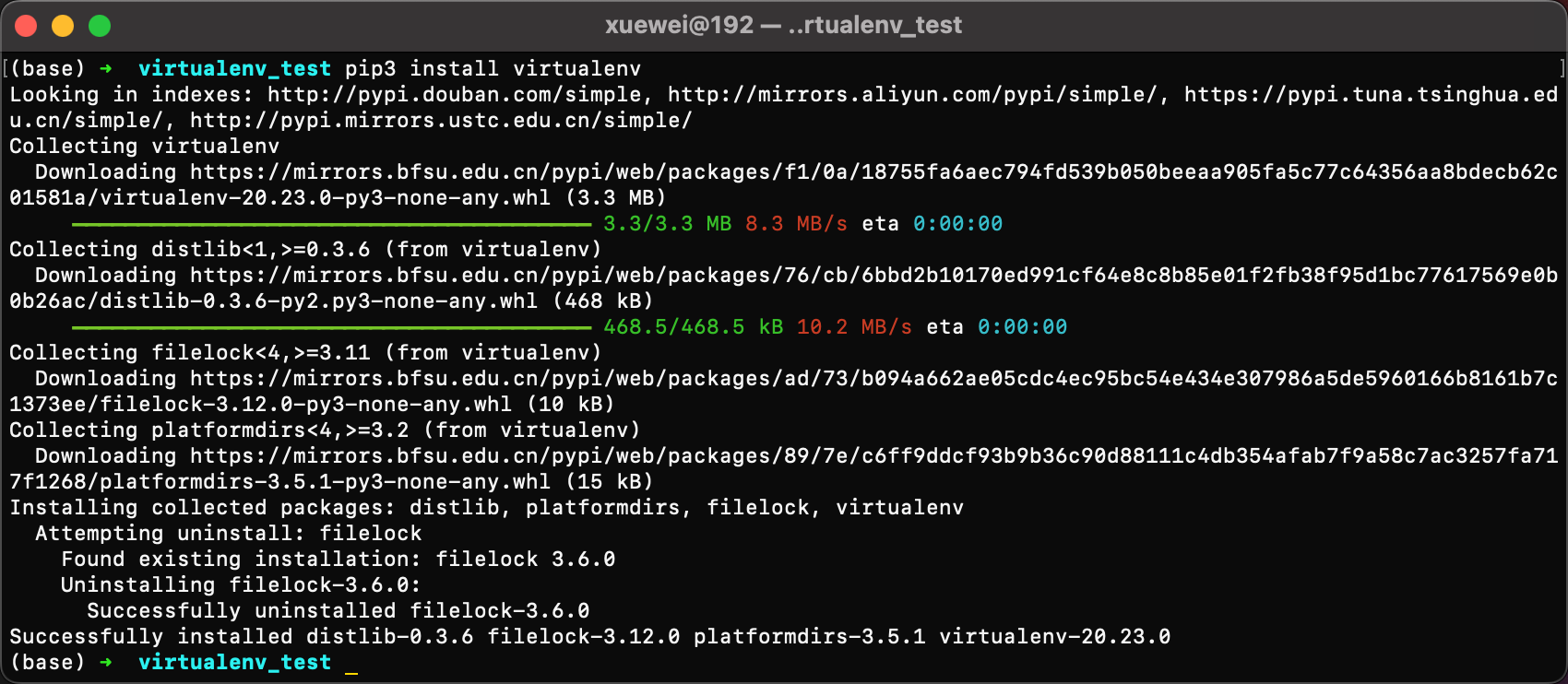Screen dimensions: 1568x684
Task: Click the 468.5/468.5 kB progress bar
Action: [331, 327]
